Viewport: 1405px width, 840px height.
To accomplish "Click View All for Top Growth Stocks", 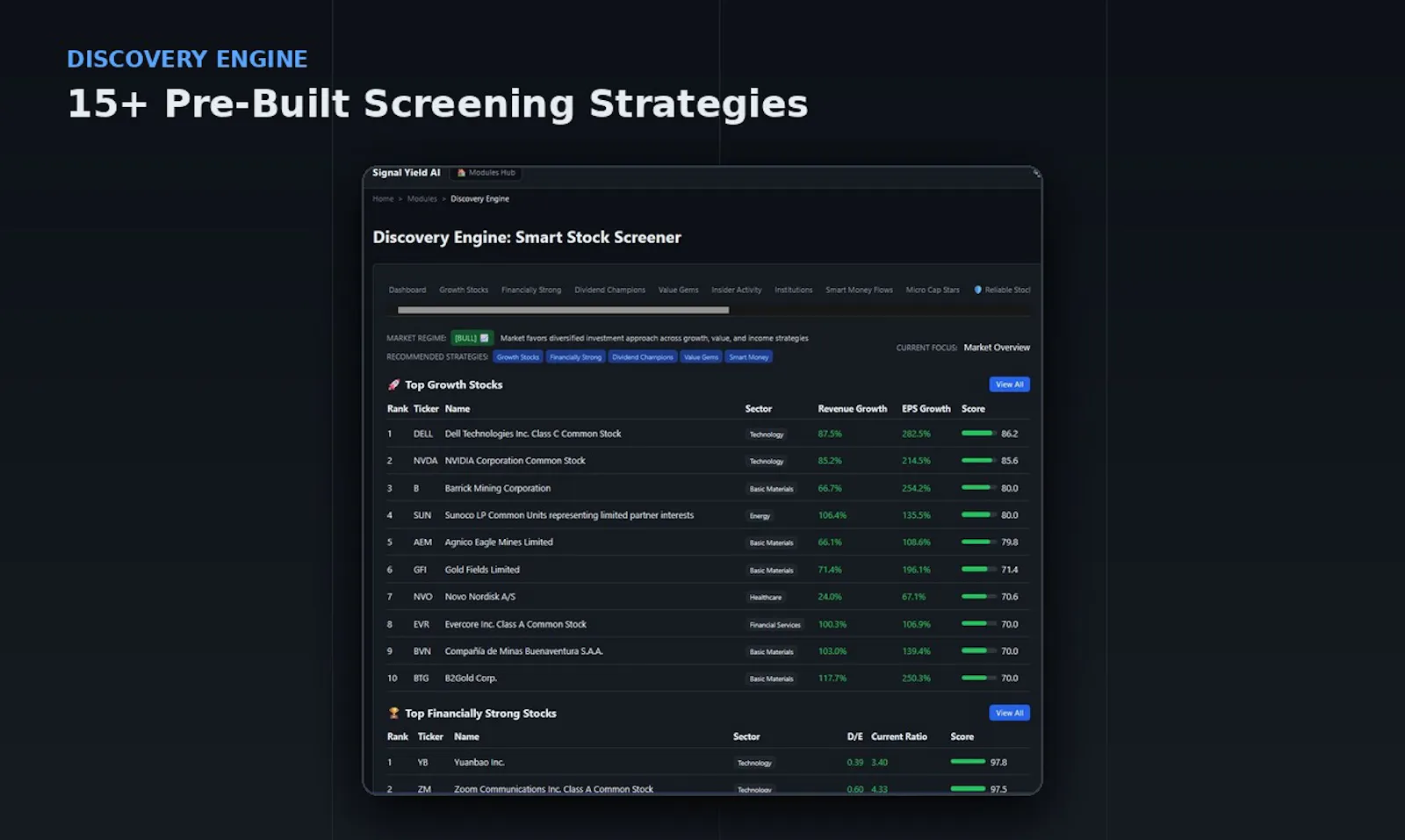I will coord(1009,384).
